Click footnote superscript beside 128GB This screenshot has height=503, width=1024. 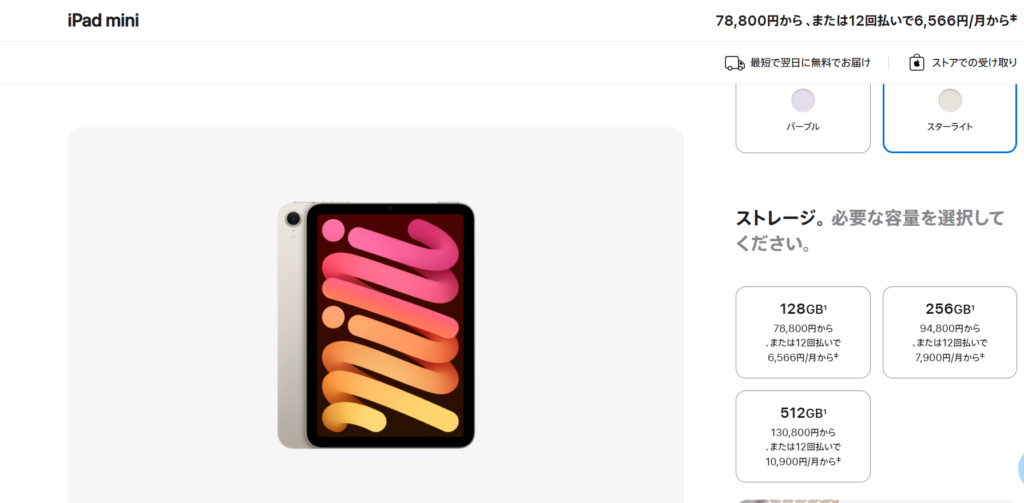[x=825, y=306]
